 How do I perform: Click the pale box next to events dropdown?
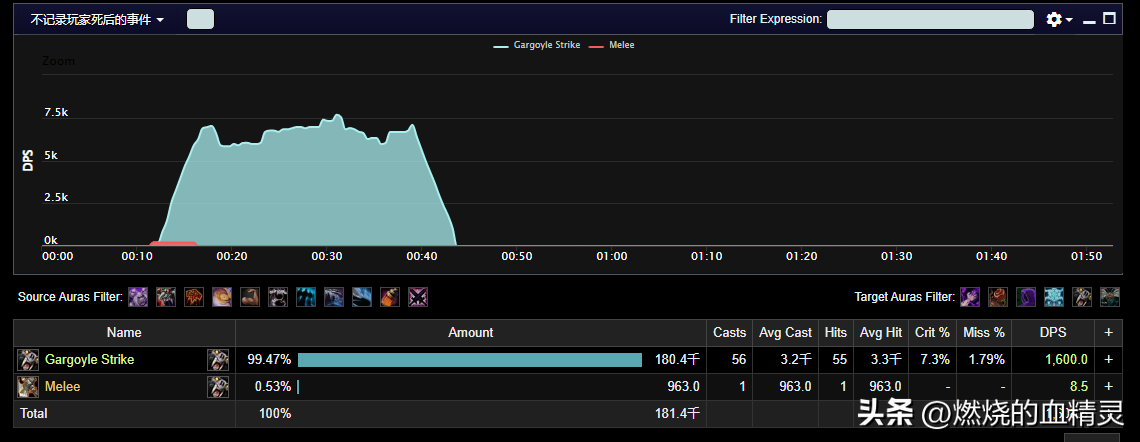coord(200,19)
